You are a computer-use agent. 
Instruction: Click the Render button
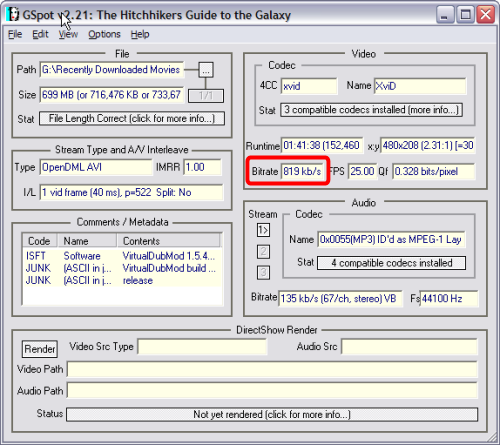[40, 349]
